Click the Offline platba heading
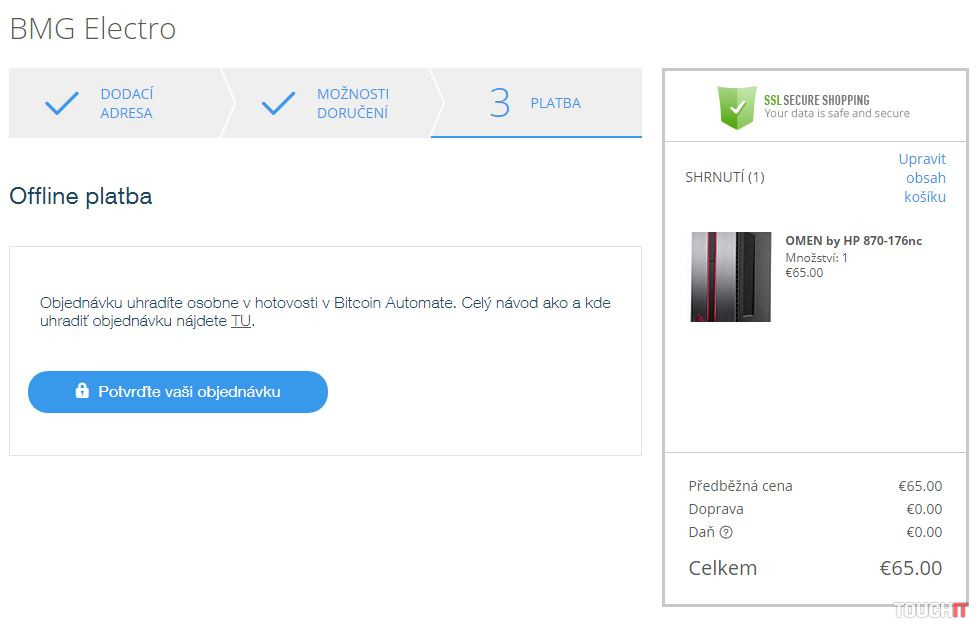The height and width of the screenshot is (629, 980). click(80, 196)
